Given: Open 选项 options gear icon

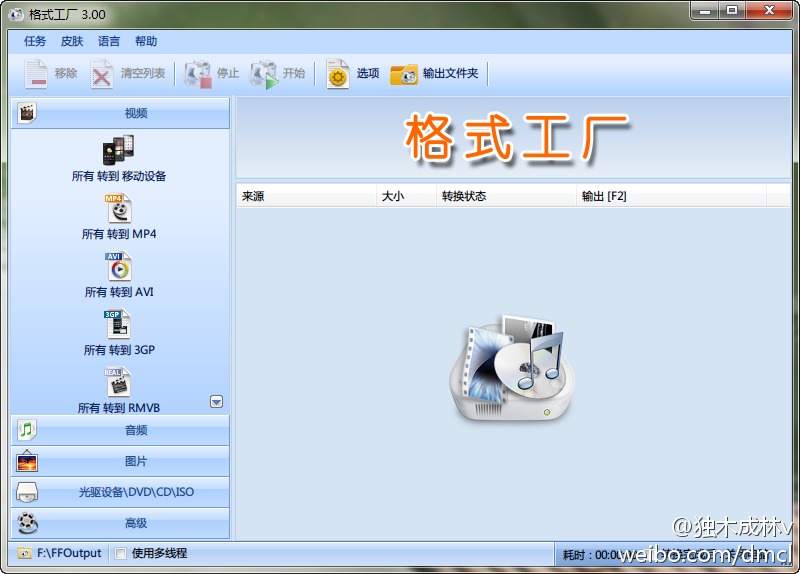Looking at the screenshot, I should pyautogui.click(x=338, y=74).
